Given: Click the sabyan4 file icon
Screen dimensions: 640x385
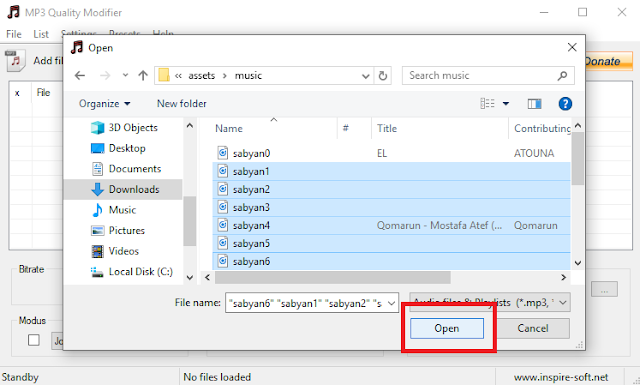Looking at the screenshot, I should pyautogui.click(x=222, y=225).
